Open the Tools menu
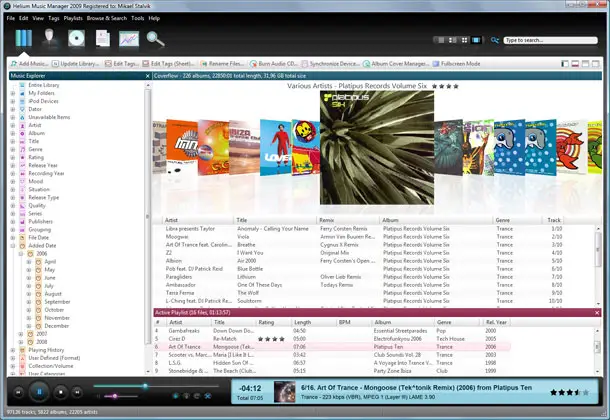 click(x=138, y=18)
